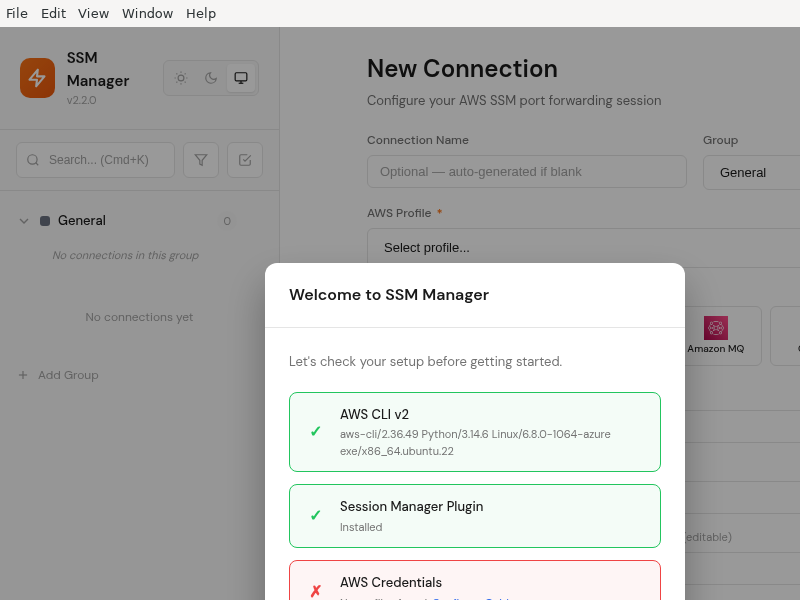Click the aws-cli version details text
This screenshot has width=800, height=600.
[475, 442]
